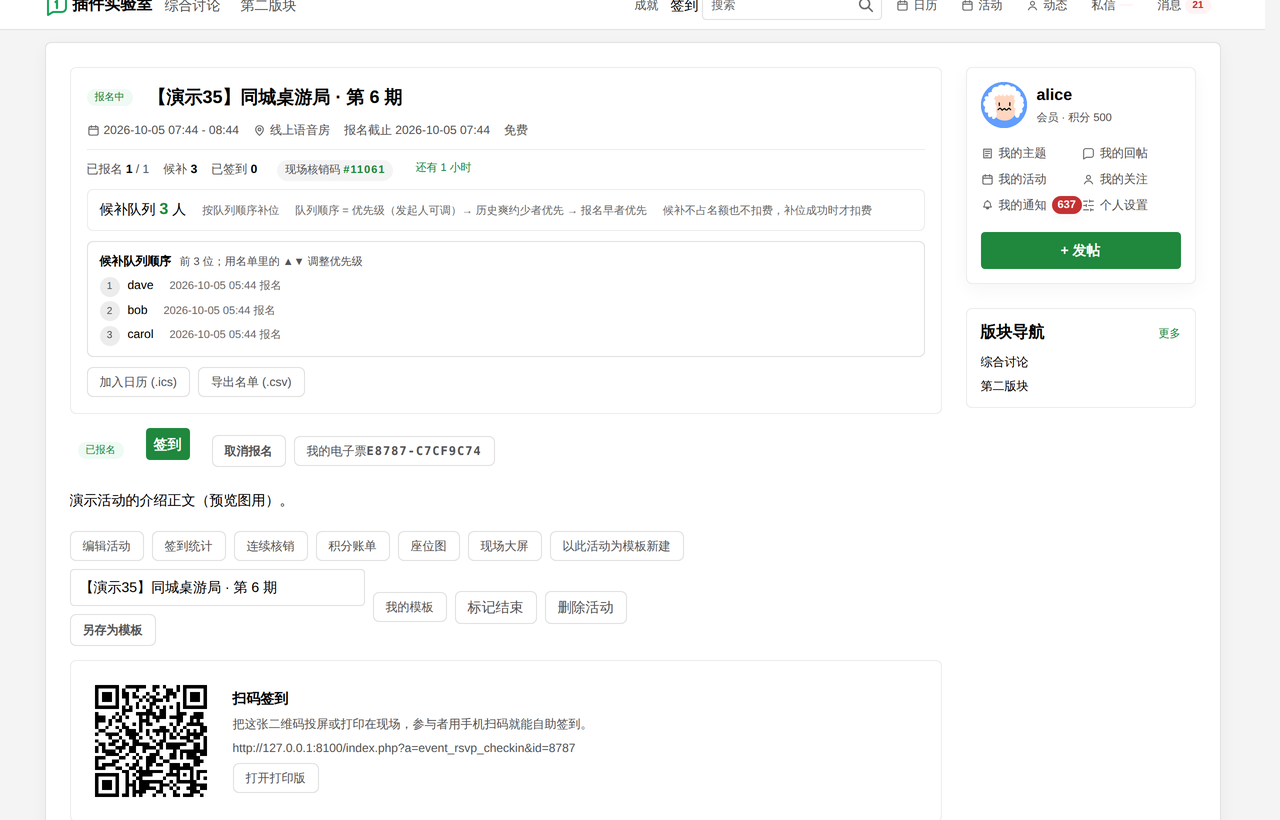Click 以此活动为模板新建 button

pyautogui.click(x=617, y=546)
